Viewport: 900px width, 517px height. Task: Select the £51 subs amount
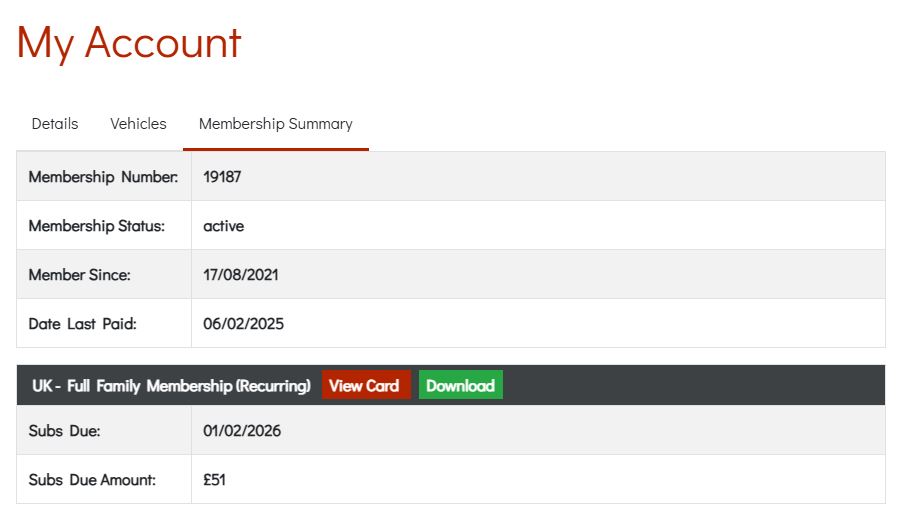pyautogui.click(x=214, y=480)
